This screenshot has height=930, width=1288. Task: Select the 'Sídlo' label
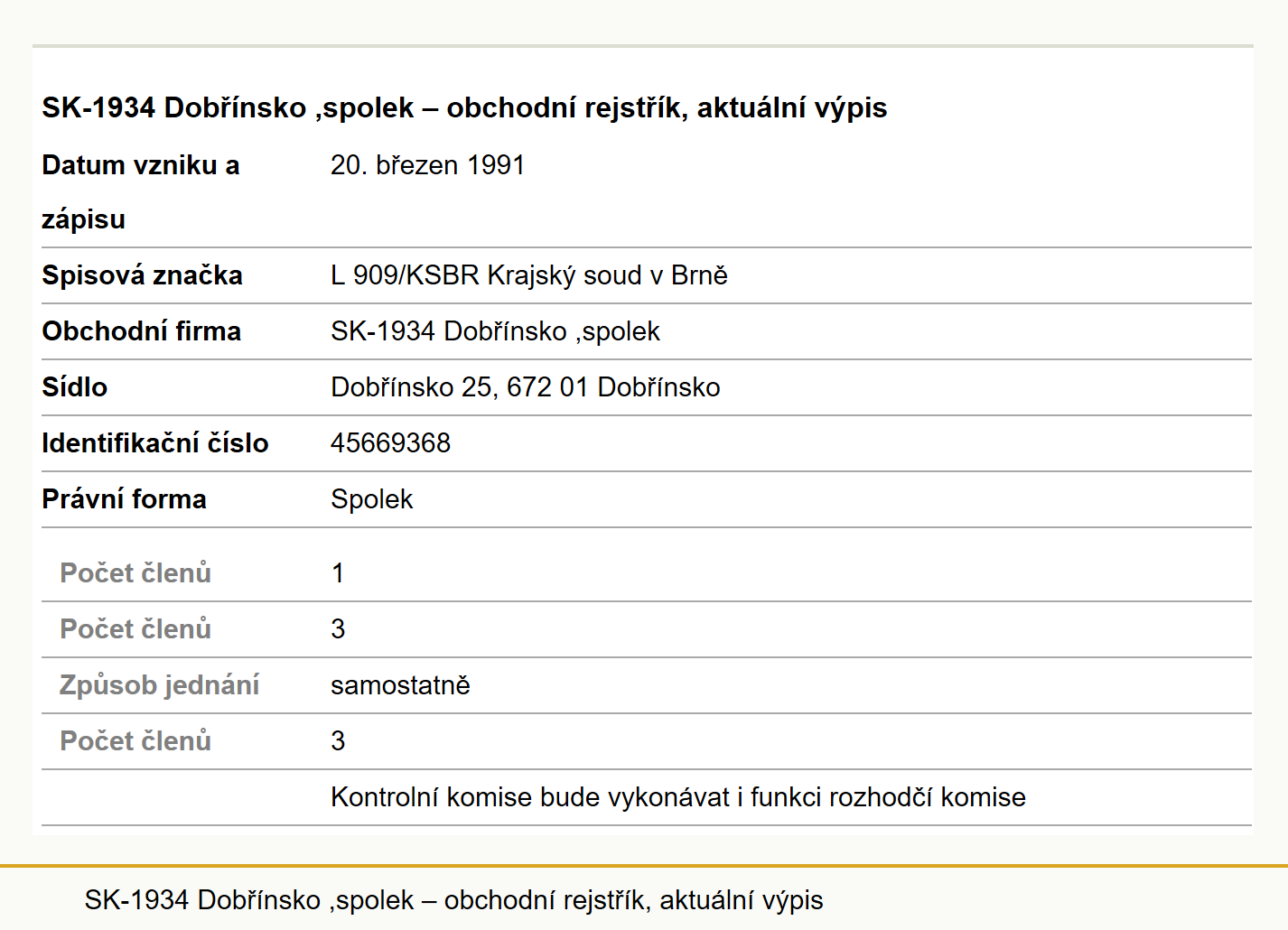click(x=74, y=387)
